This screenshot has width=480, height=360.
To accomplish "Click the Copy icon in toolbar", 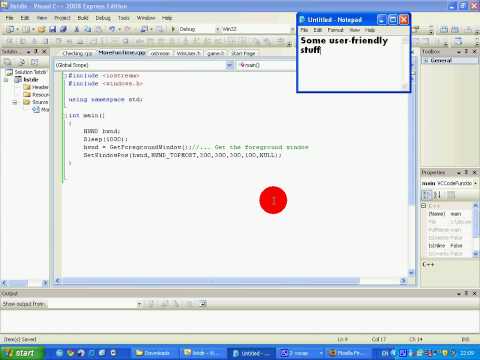I will tap(87, 29).
